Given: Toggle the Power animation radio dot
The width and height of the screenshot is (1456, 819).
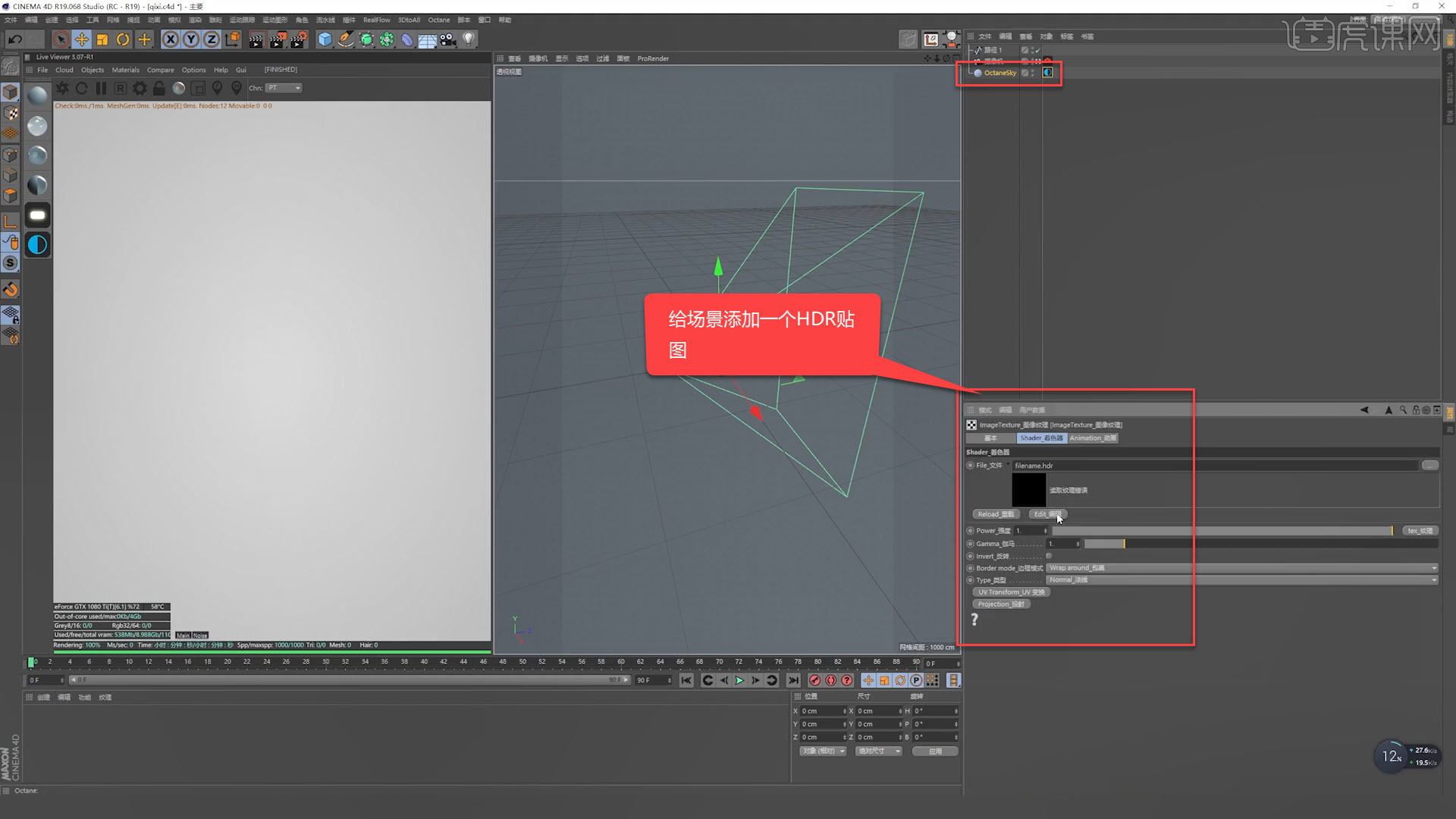Looking at the screenshot, I should click(x=970, y=531).
